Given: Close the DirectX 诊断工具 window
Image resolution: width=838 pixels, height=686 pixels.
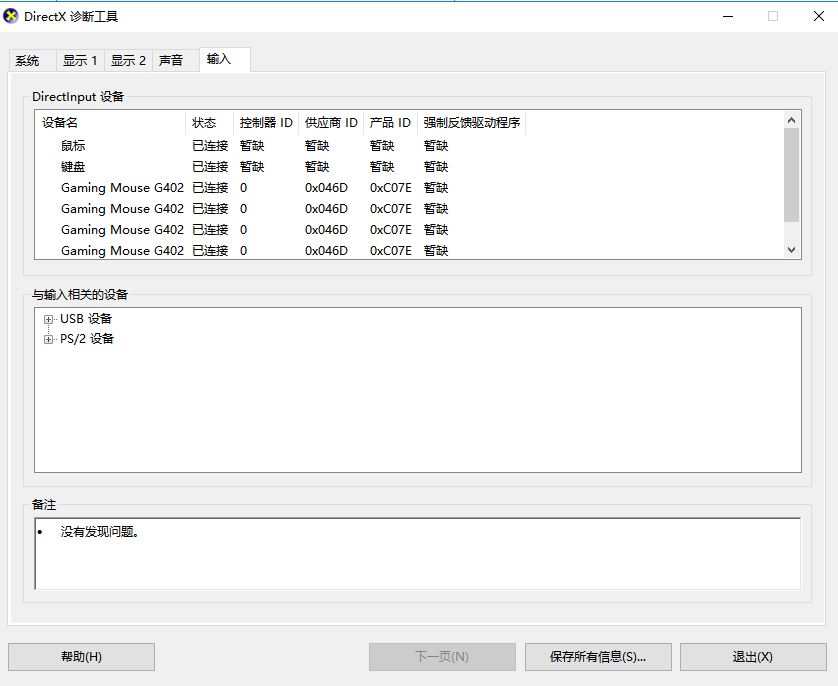Looking at the screenshot, I should (819, 17).
